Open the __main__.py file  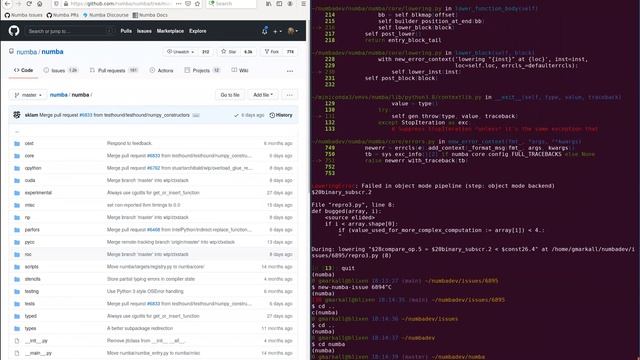point(38,353)
